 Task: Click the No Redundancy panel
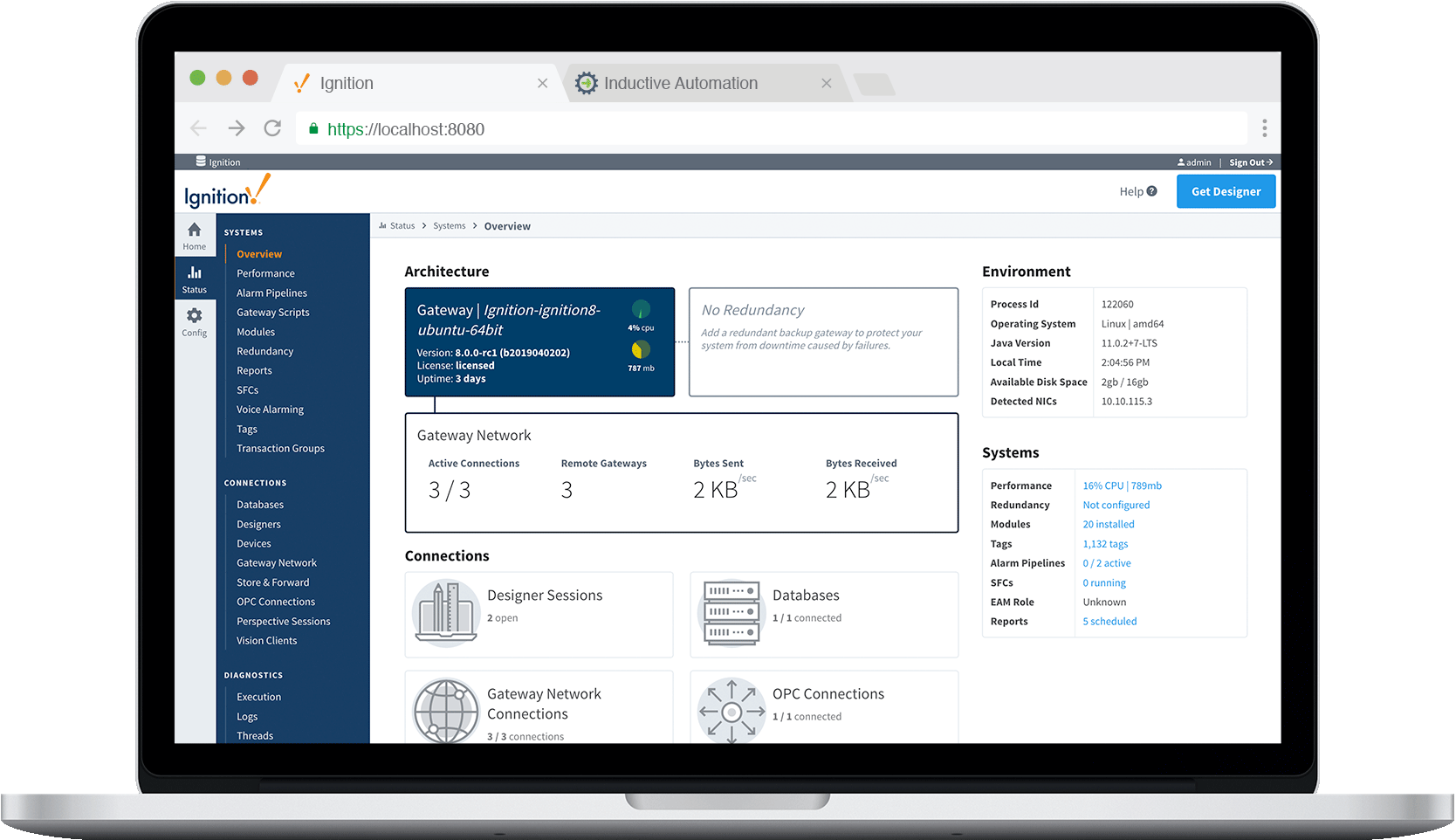(x=823, y=342)
